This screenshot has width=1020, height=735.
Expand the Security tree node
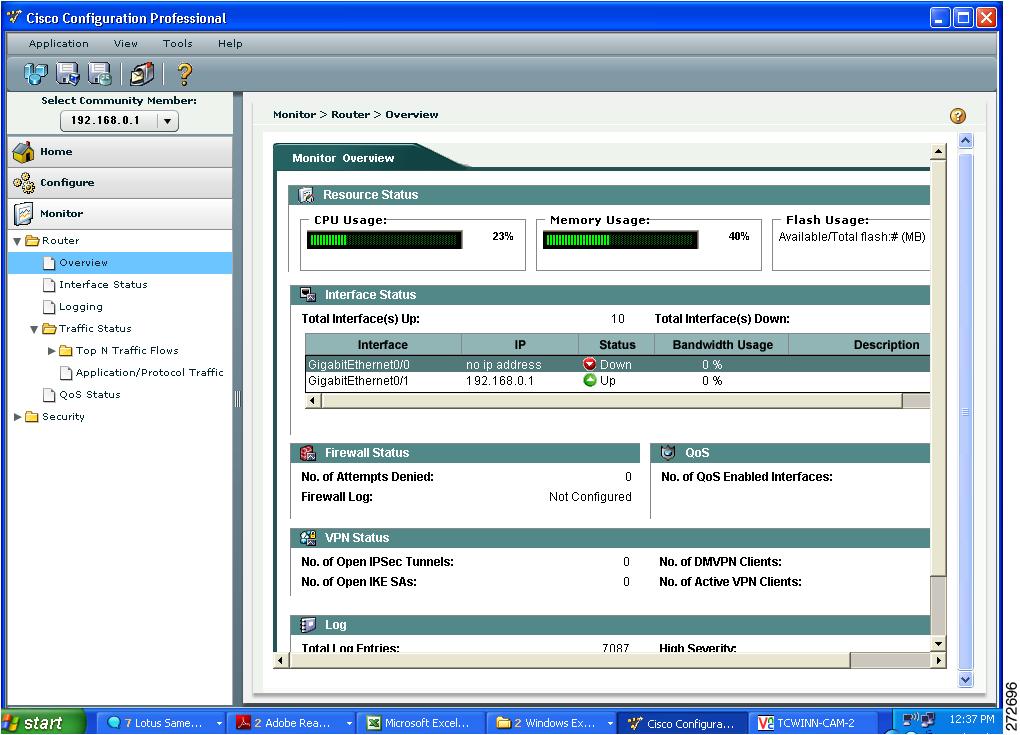click(x=18, y=417)
